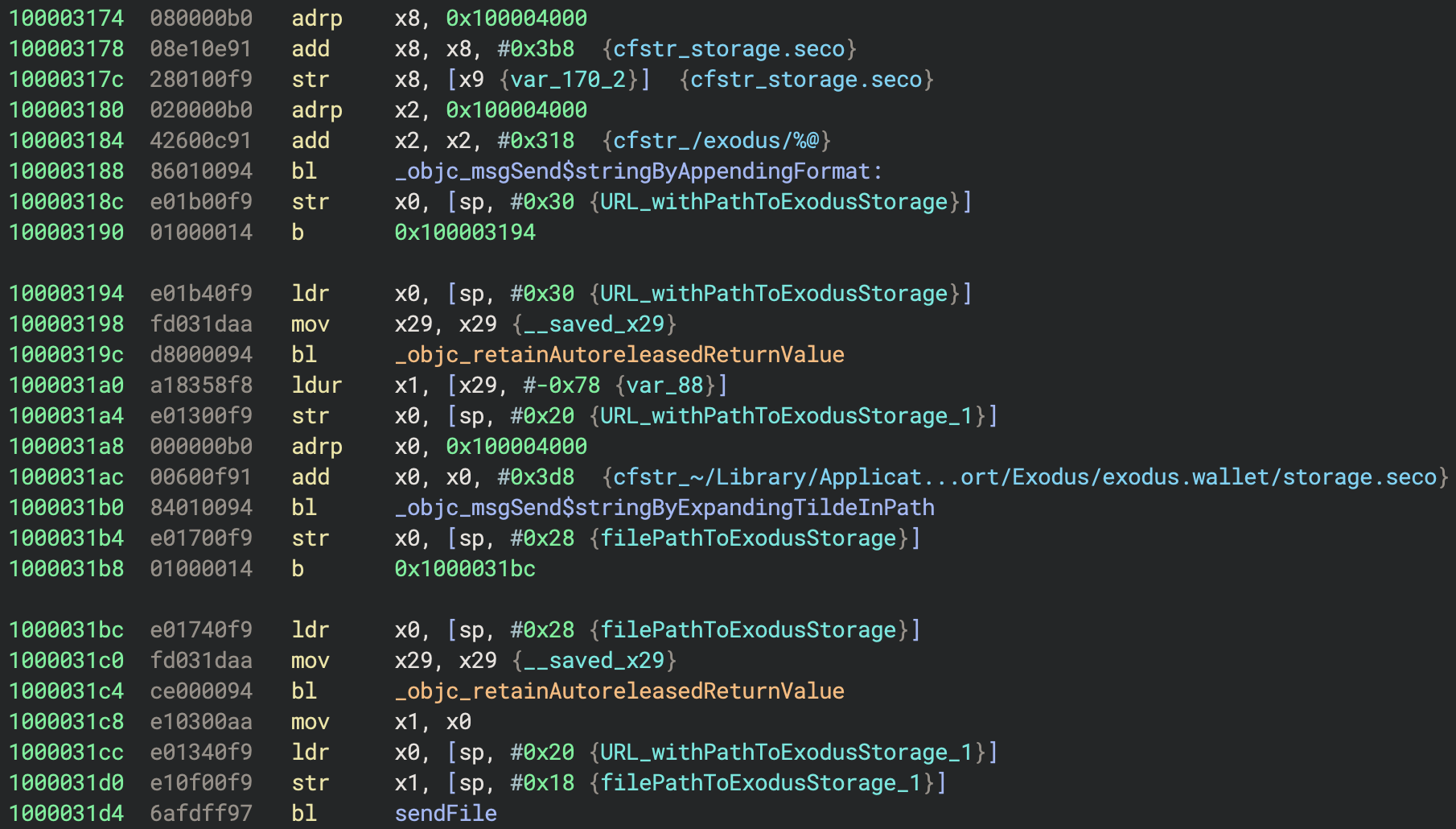Screen dimensions: 1456x829
Task: Click opcode bytes 86010094
Action: (201, 171)
